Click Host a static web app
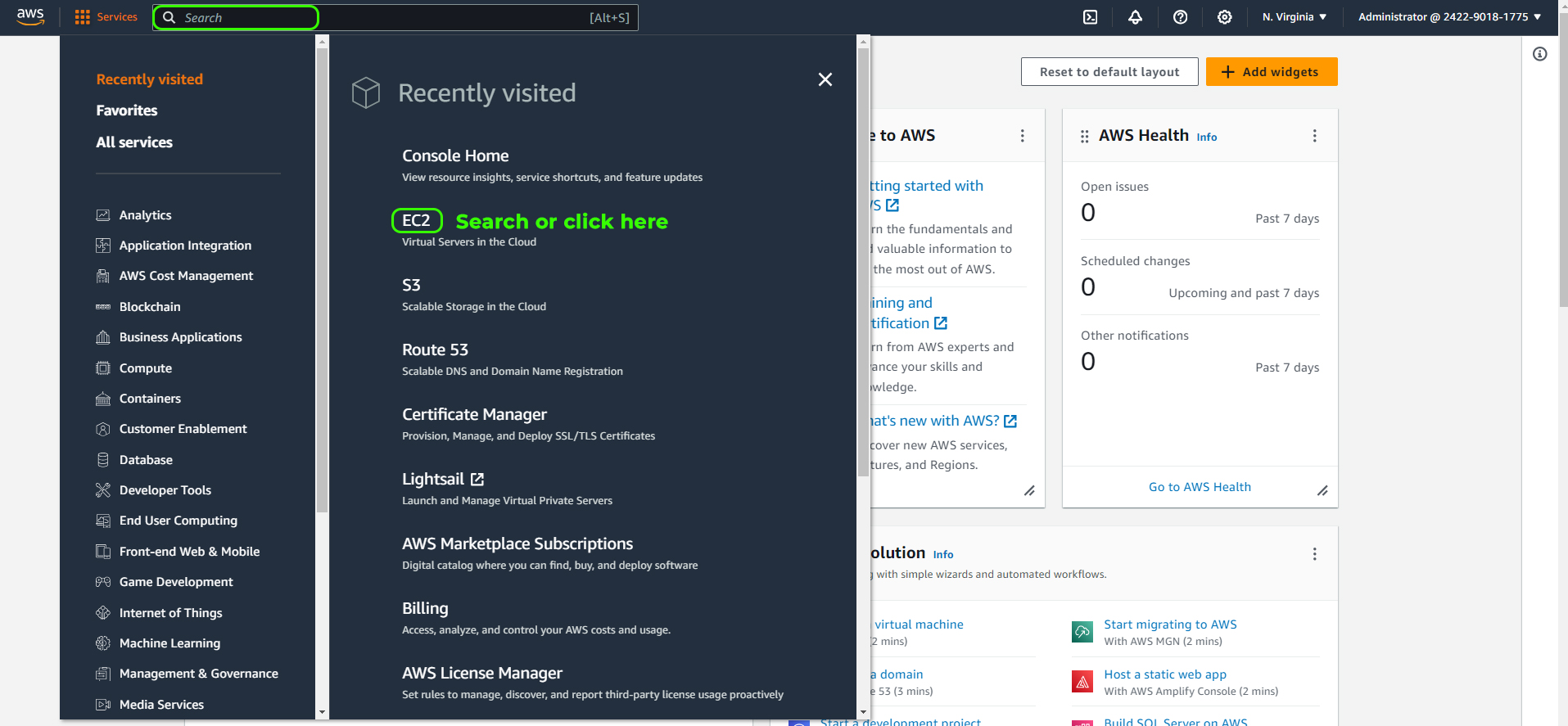This screenshot has width=1568, height=726. 1165,674
